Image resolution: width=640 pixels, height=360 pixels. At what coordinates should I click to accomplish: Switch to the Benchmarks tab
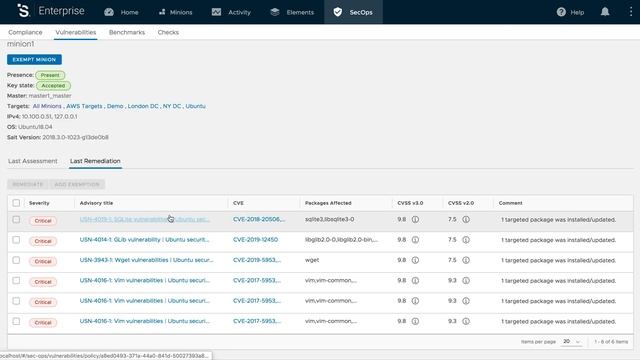[x=127, y=32]
